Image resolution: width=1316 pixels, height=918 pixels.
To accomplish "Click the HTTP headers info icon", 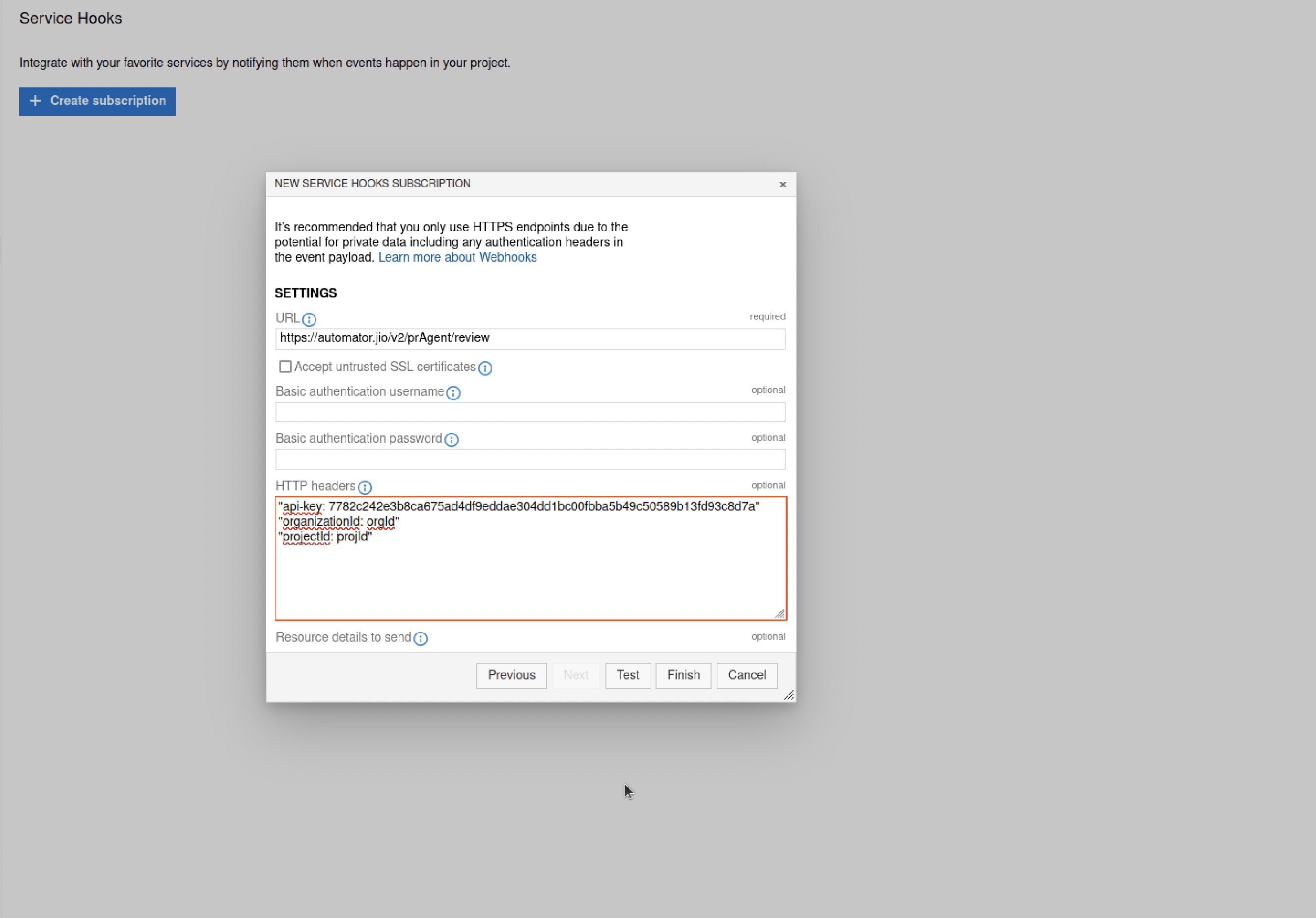I will click(365, 487).
